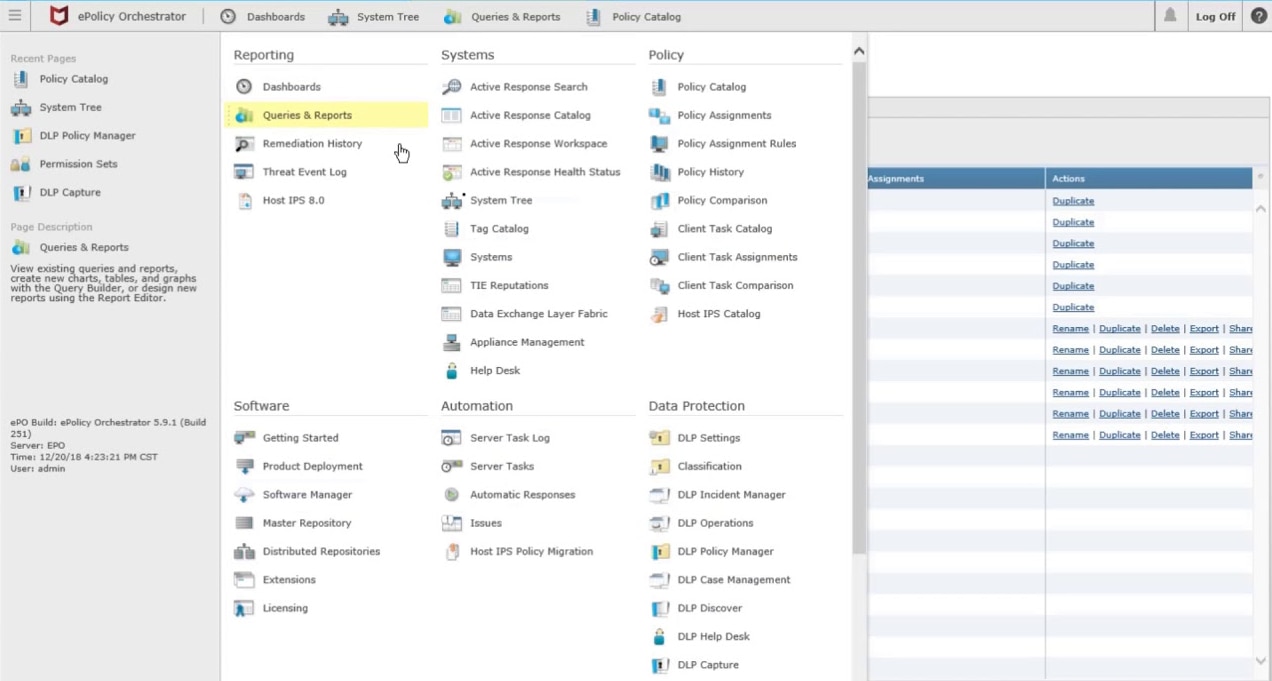Click the Log Off button
The image size is (1272, 681).
[1214, 16]
